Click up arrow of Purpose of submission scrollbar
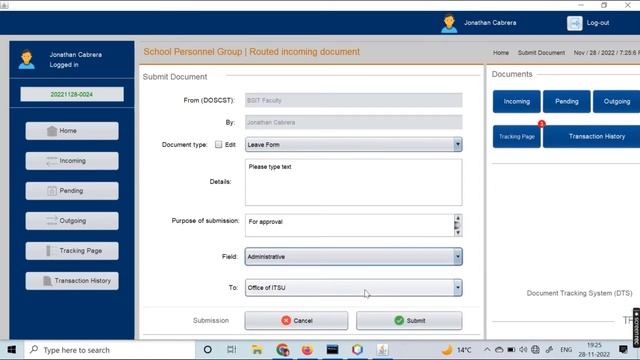 point(458,218)
